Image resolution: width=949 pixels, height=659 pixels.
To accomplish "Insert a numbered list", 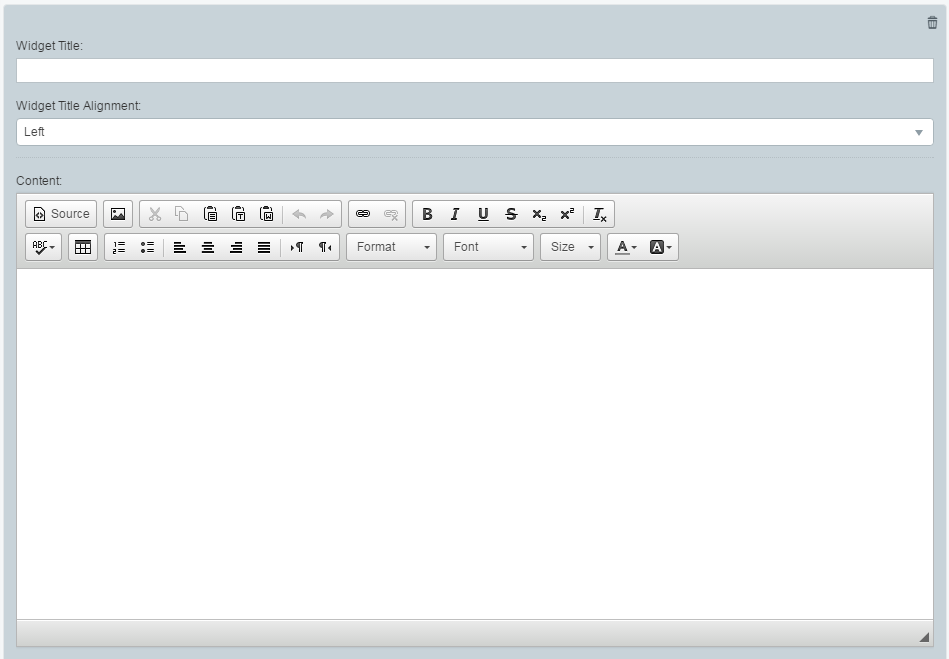I will tap(119, 247).
